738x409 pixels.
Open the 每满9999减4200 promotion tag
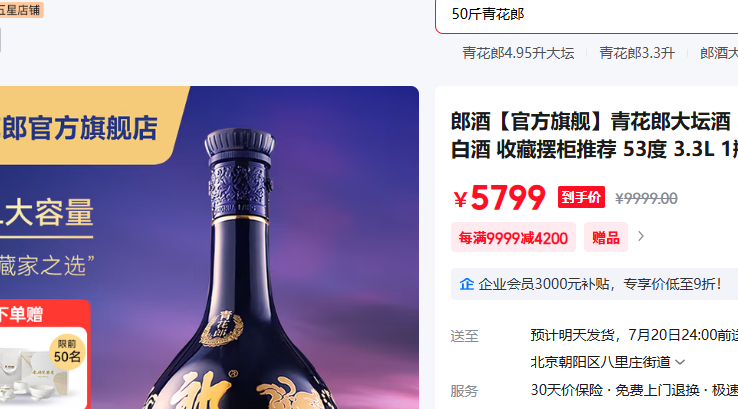tap(513, 237)
